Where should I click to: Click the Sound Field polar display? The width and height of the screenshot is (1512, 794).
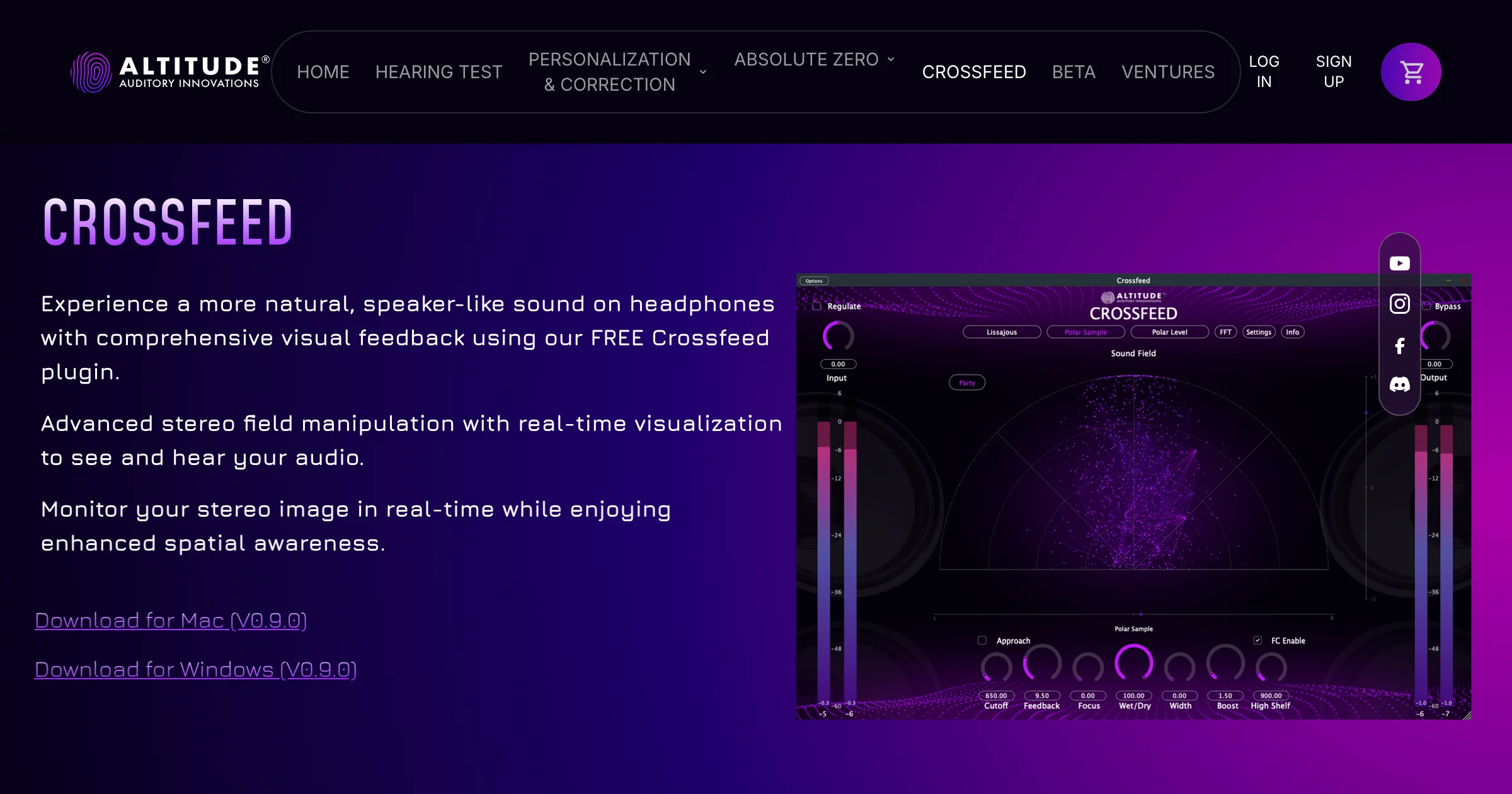[x=1134, y=473]
